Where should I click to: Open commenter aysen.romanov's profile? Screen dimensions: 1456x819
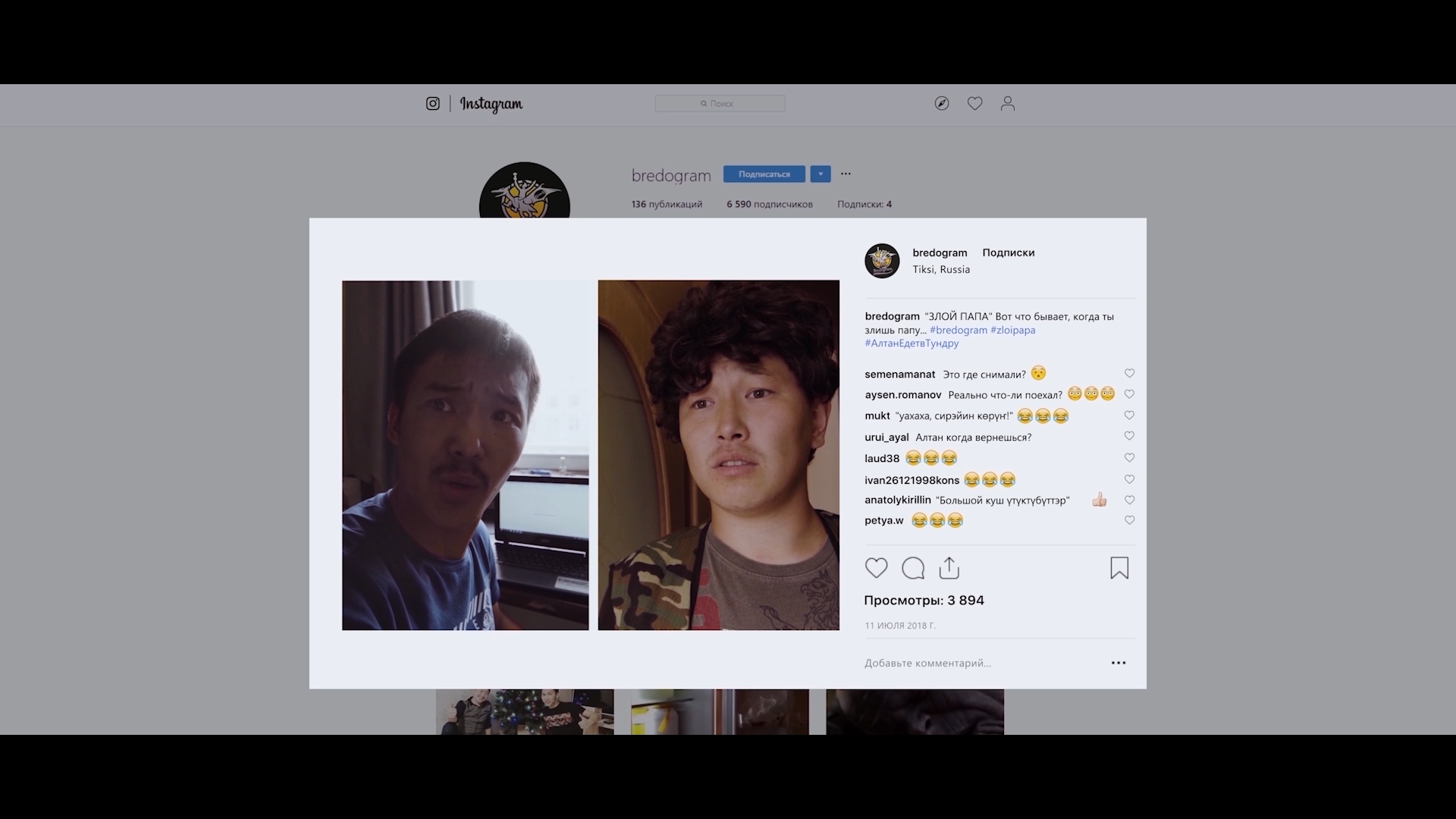903,395
